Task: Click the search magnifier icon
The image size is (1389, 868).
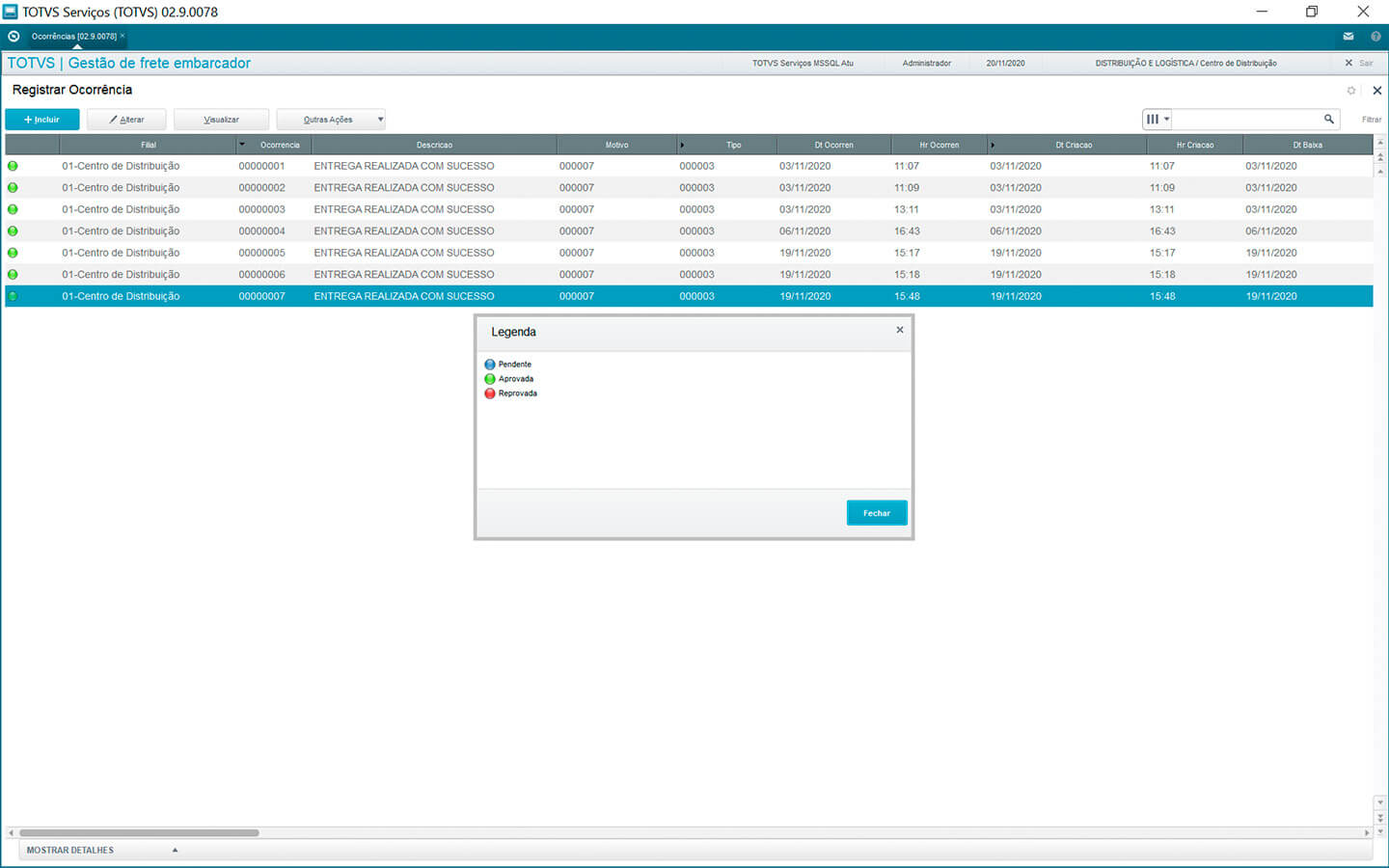Action: 1328,120
